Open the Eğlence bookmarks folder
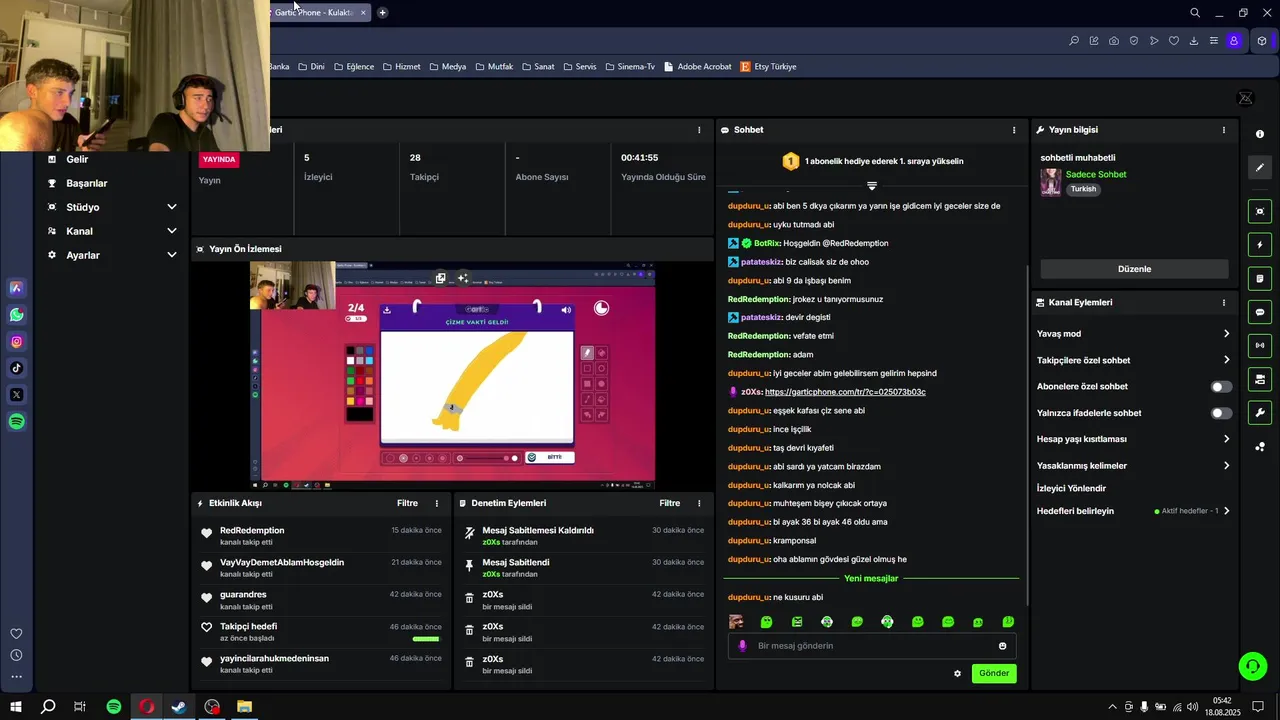Viewport: 1280px width, 720px height. [x=353, y=67]
